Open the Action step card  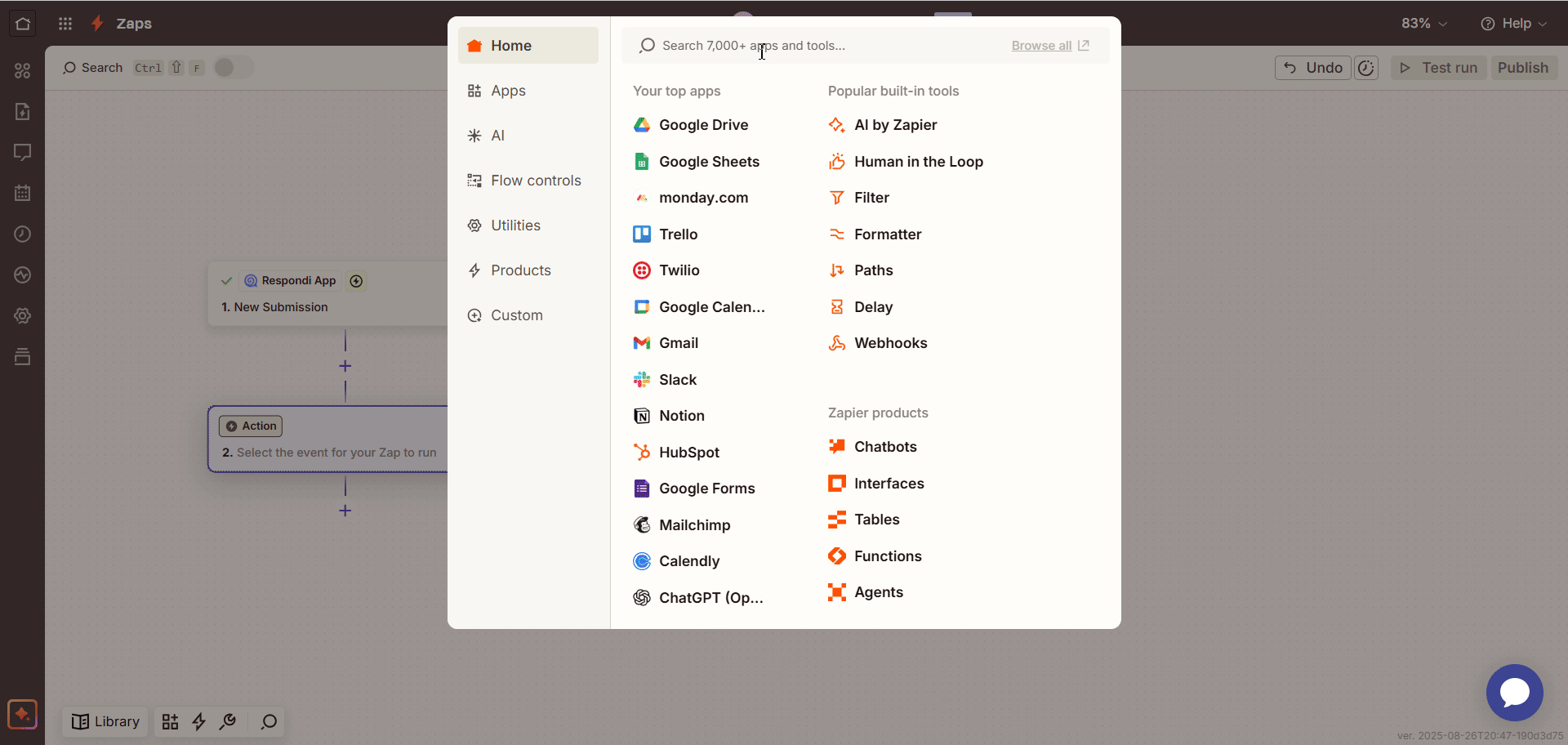328,439
